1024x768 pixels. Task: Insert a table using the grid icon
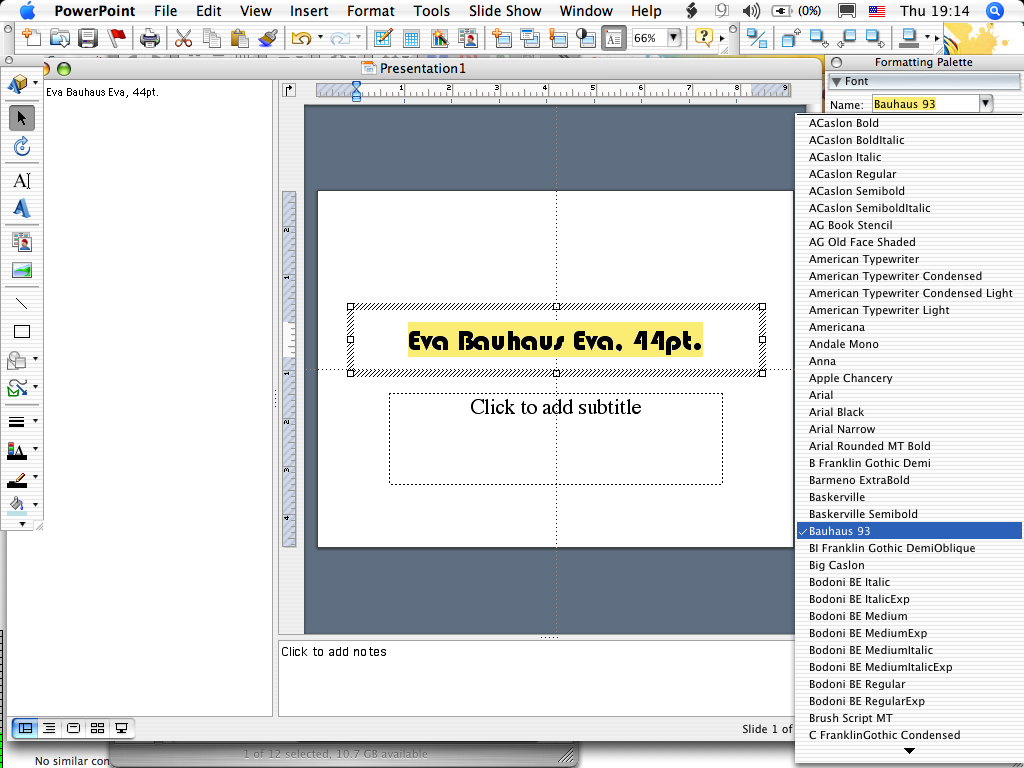tap(411, 38)
